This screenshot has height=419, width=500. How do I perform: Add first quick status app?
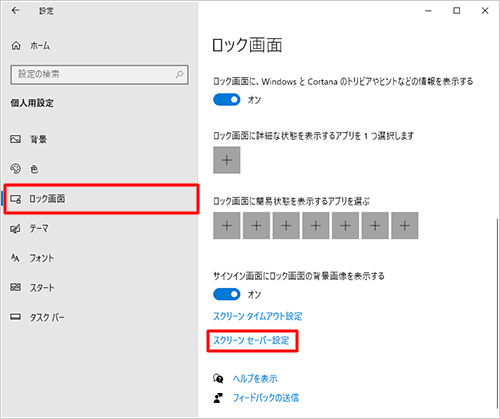227,226
